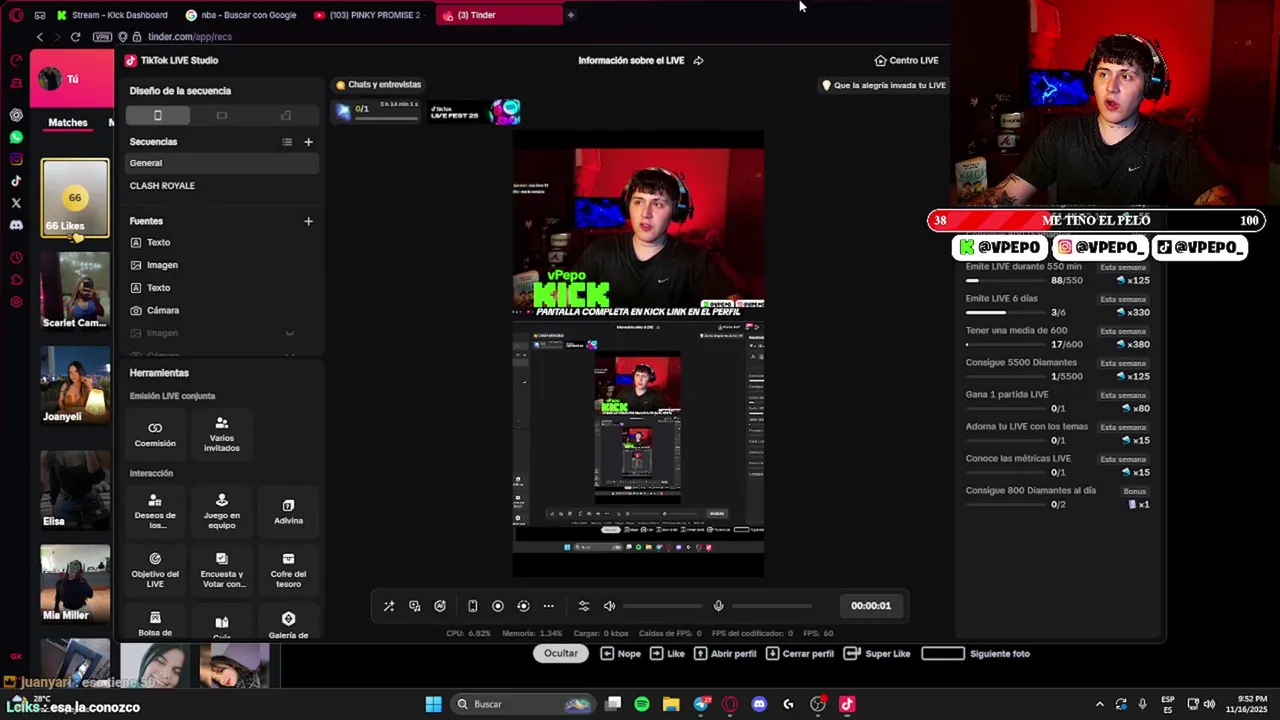Screen dimensions: 1280x720
Task: Open TikTok LIVE Studio taskbar icon
Action: click(x=847, y=704)
